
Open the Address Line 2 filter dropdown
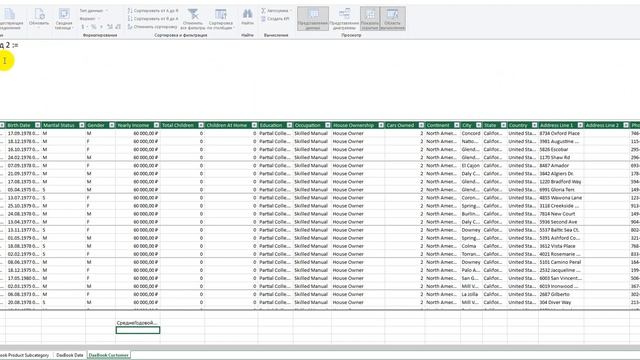pyautogui.click(x=626, y=125)
